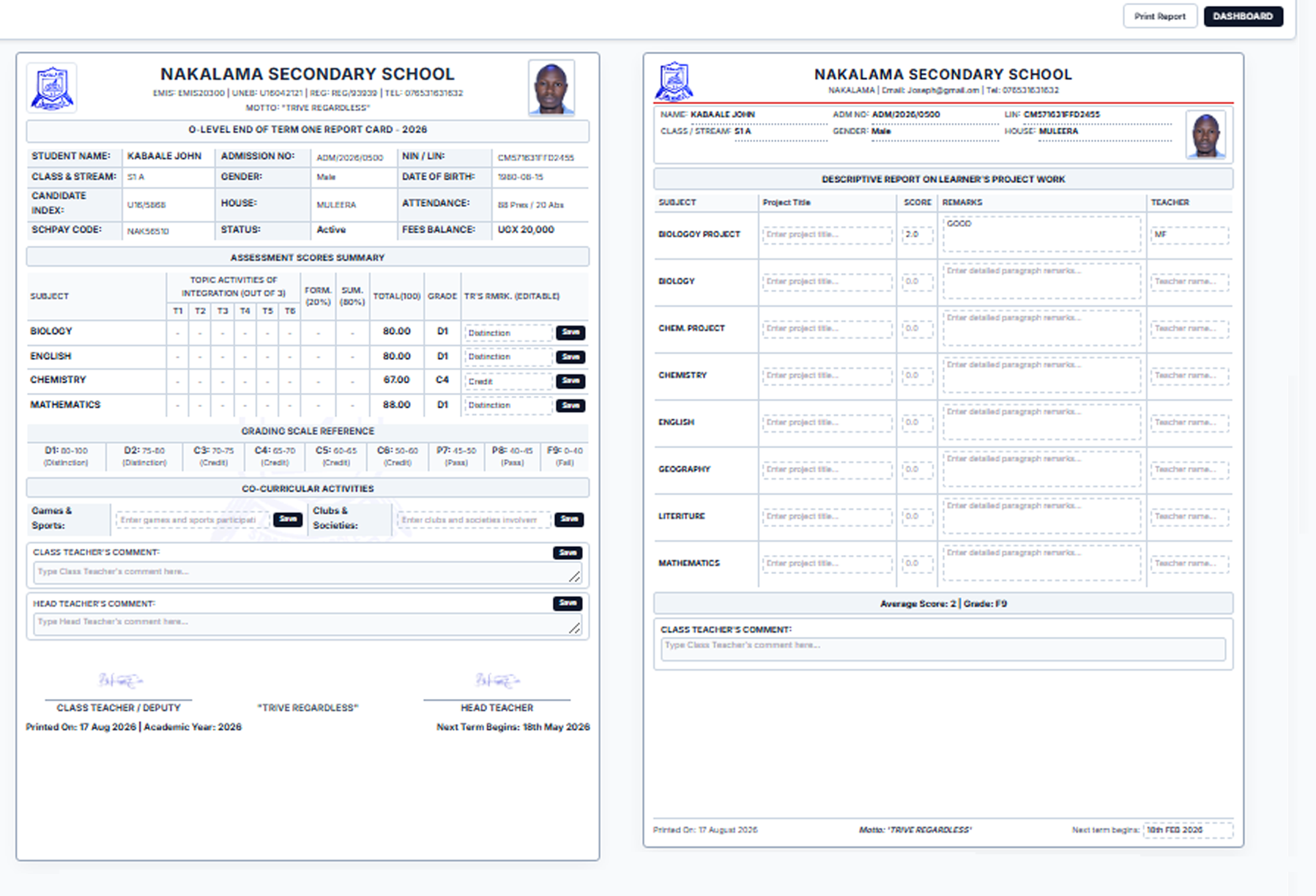
Task: Edit the Biology Project teacher field showing MF
Action: (x=1189, y=235)
